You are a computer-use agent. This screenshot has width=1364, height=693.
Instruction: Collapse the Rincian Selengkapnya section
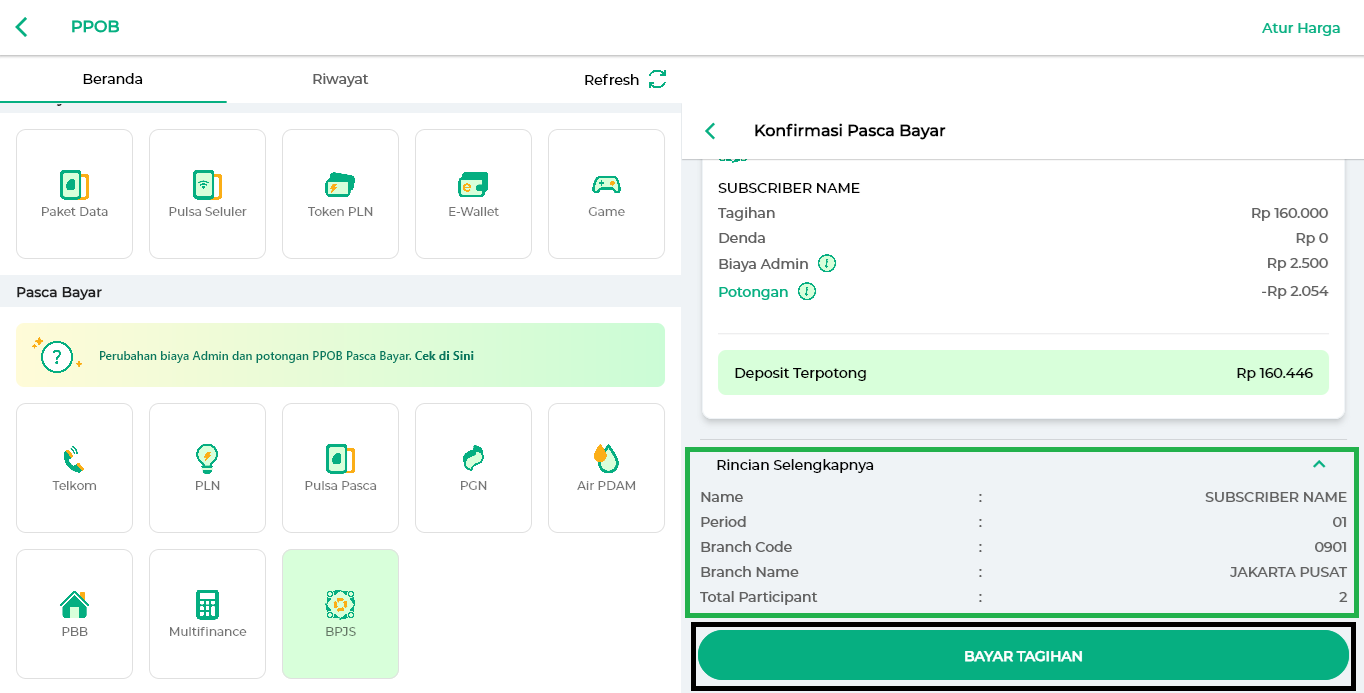1318,464
